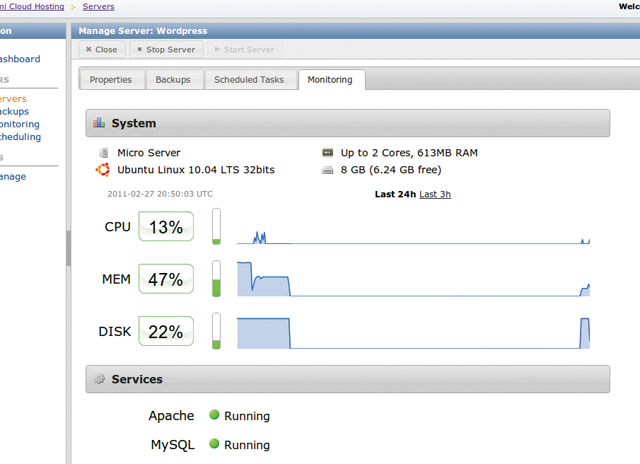
Task: Click the Micro Server icon
Action: [104, 153]
